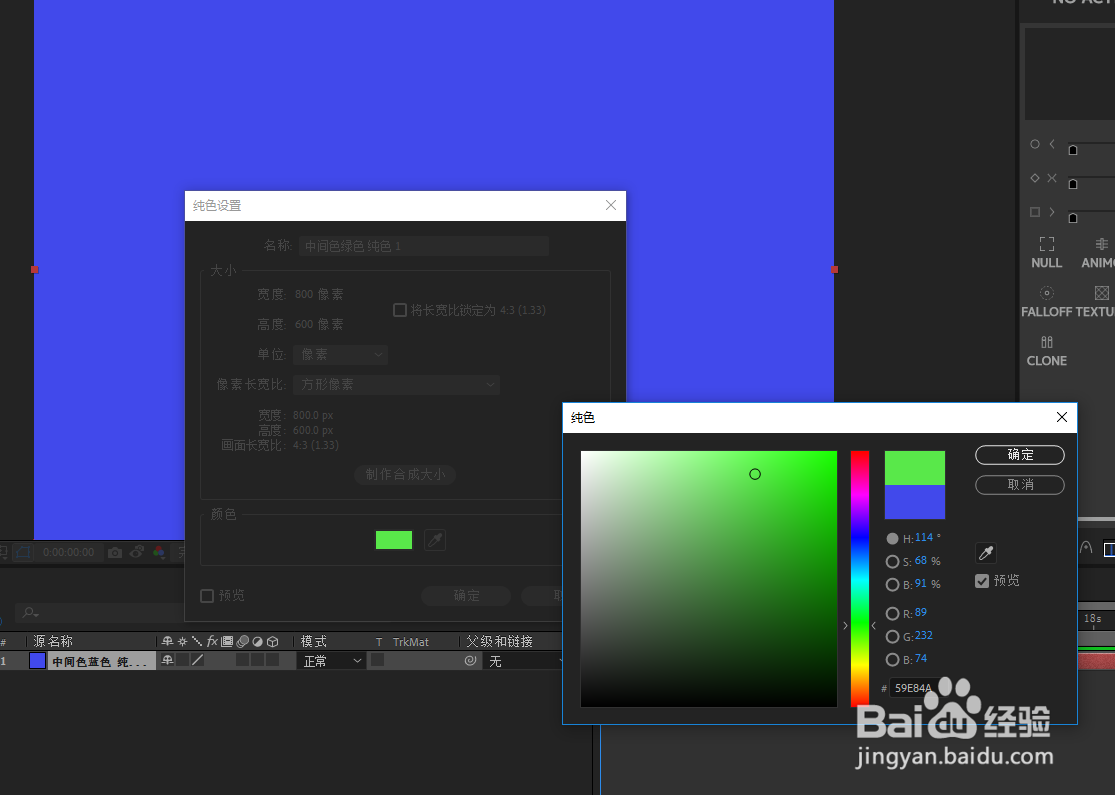Click the frame blending column header icon
The height and width of the screenshot is (795, 1115).
point(227,641)
